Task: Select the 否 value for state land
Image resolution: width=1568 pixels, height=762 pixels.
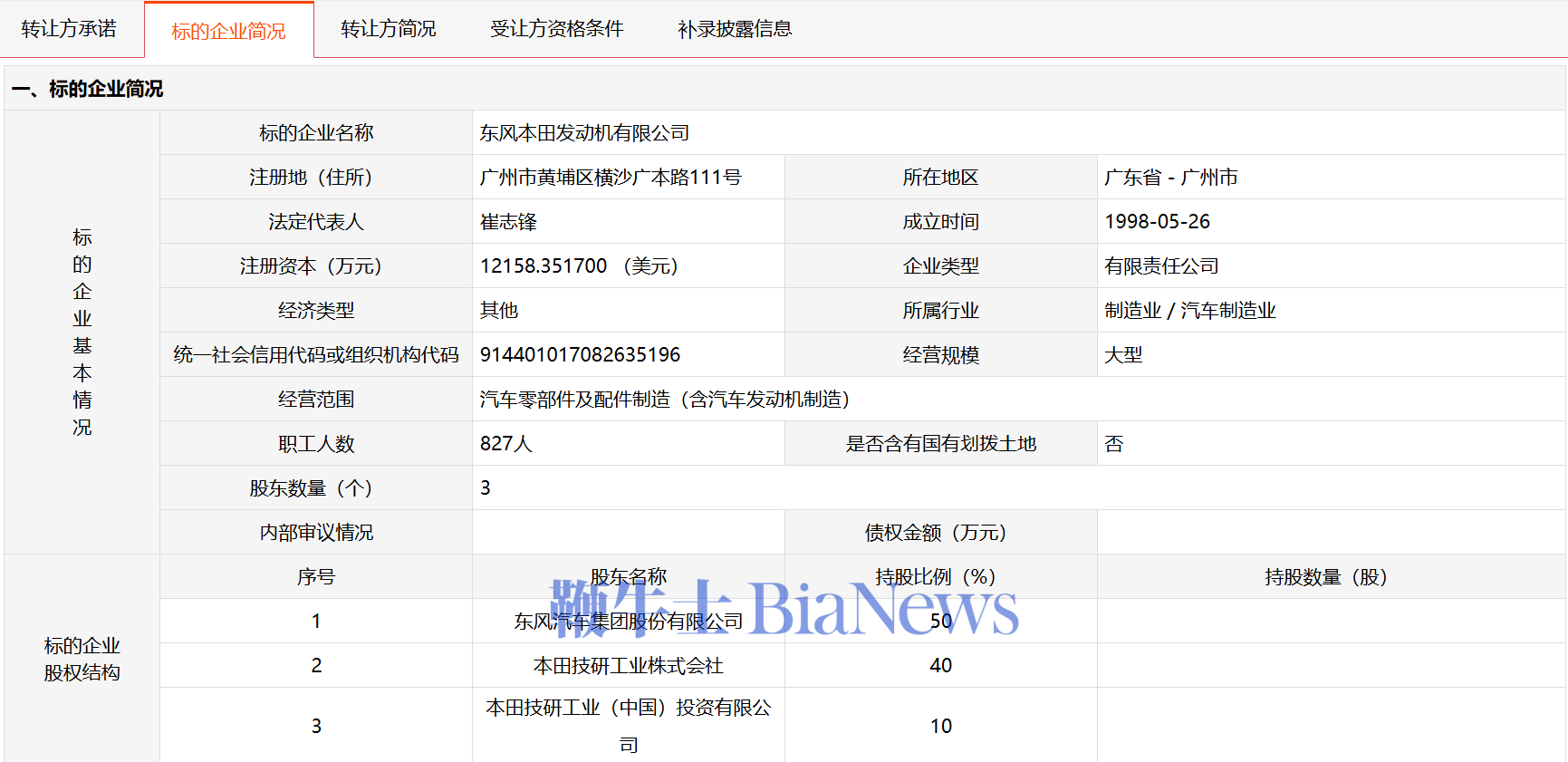Action: tap(1113, 444)
